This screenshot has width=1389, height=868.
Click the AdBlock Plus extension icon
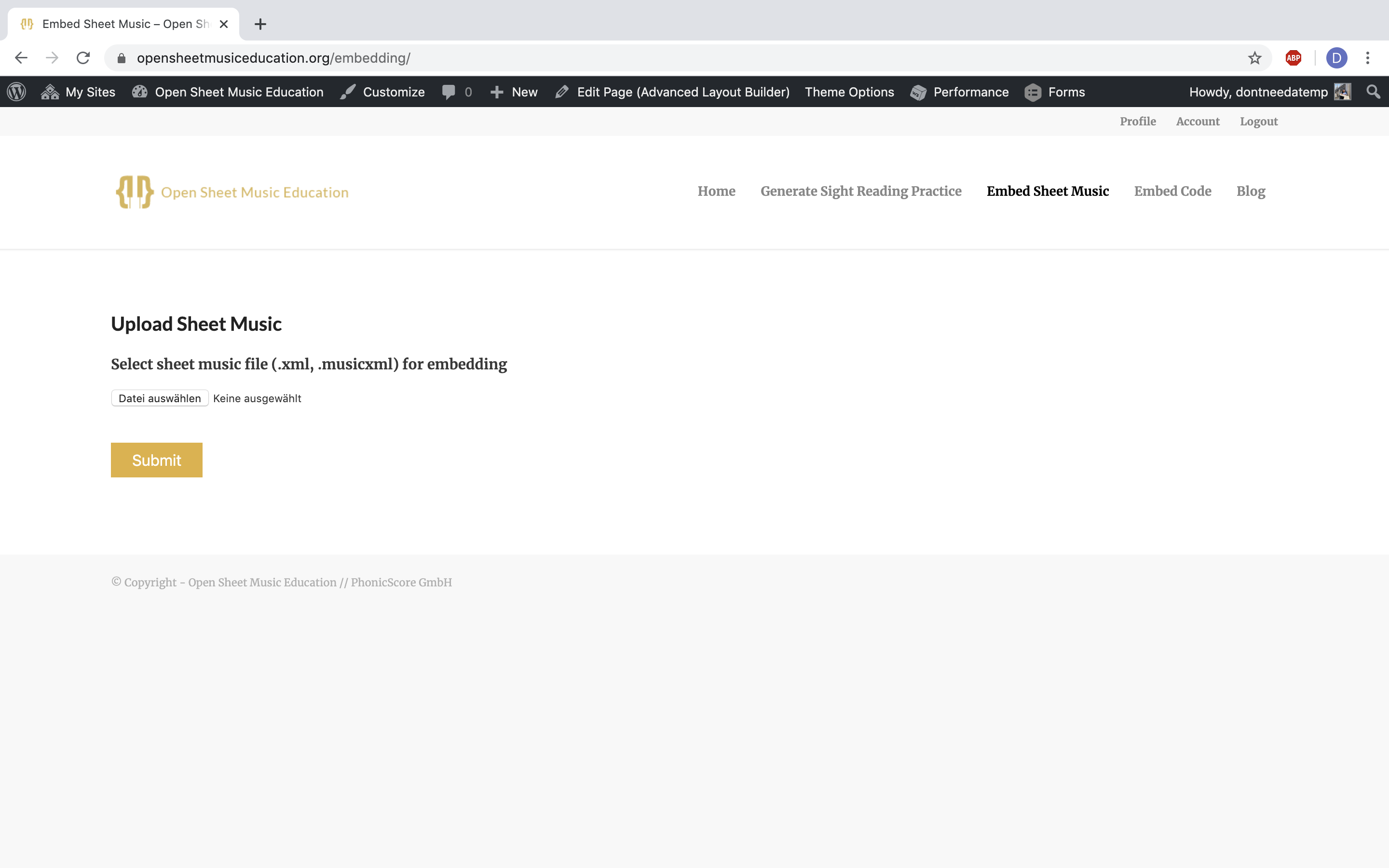(x=1293, y=58)
